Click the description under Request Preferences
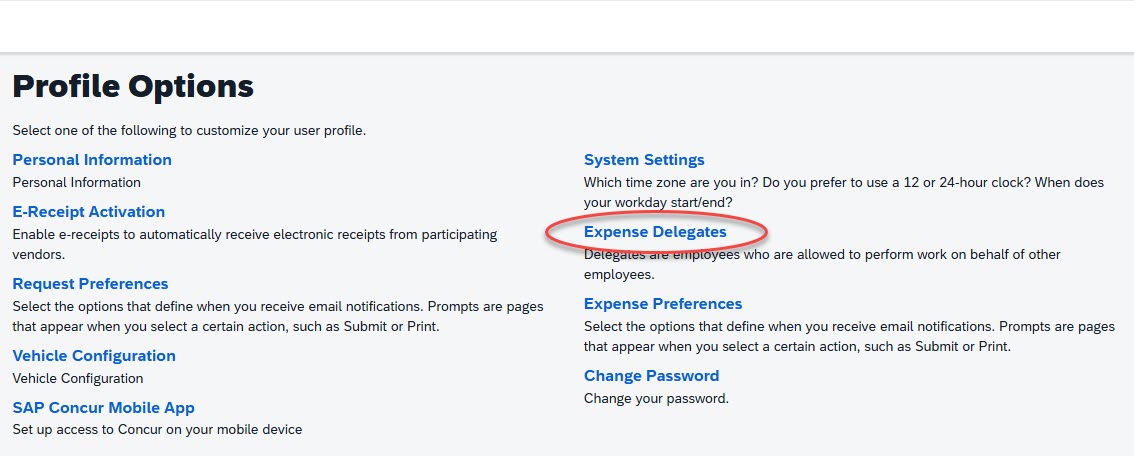1134x456 pixels. (x=277, y=307)
